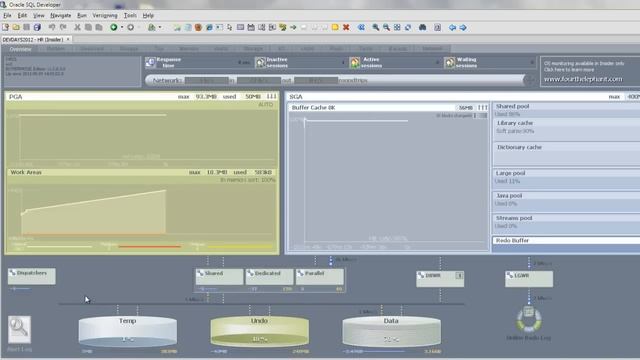Click the Undo toolbar icon
Image resolution: width=640 pixels, height=360 pixels.
tap(52, 27)
